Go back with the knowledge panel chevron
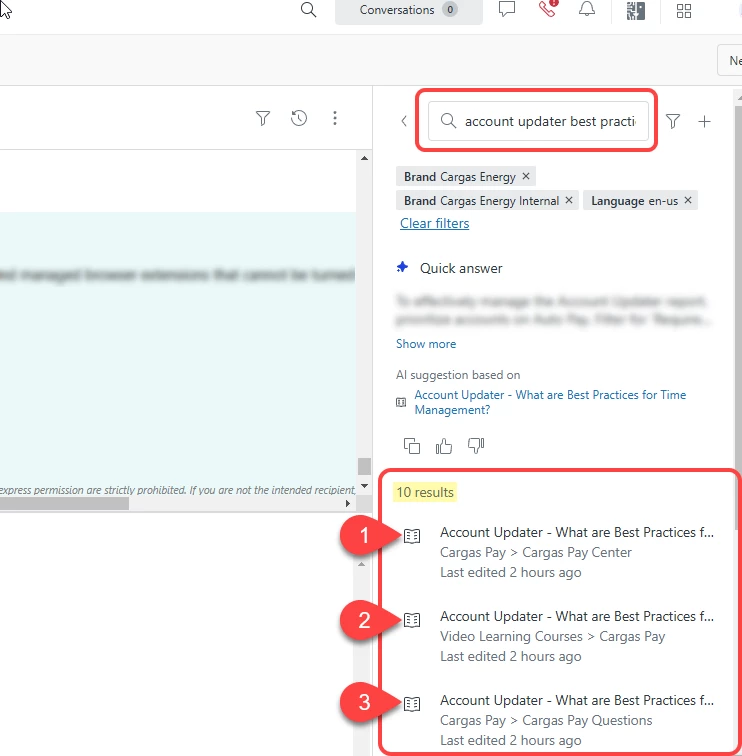This screenshot has width=742, height=756. (x=404, y=121)
